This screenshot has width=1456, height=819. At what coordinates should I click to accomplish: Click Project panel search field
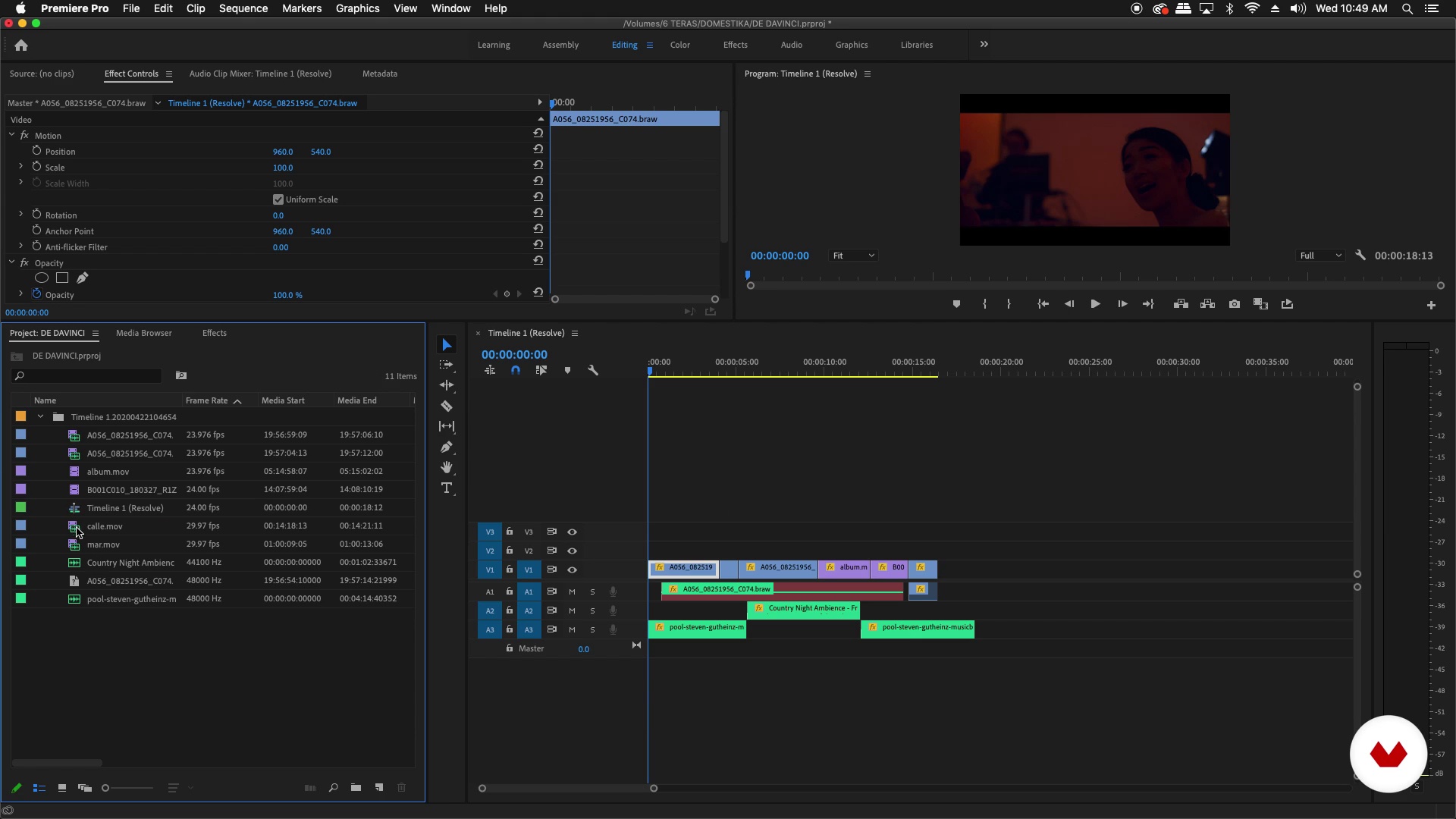(86, 375)
